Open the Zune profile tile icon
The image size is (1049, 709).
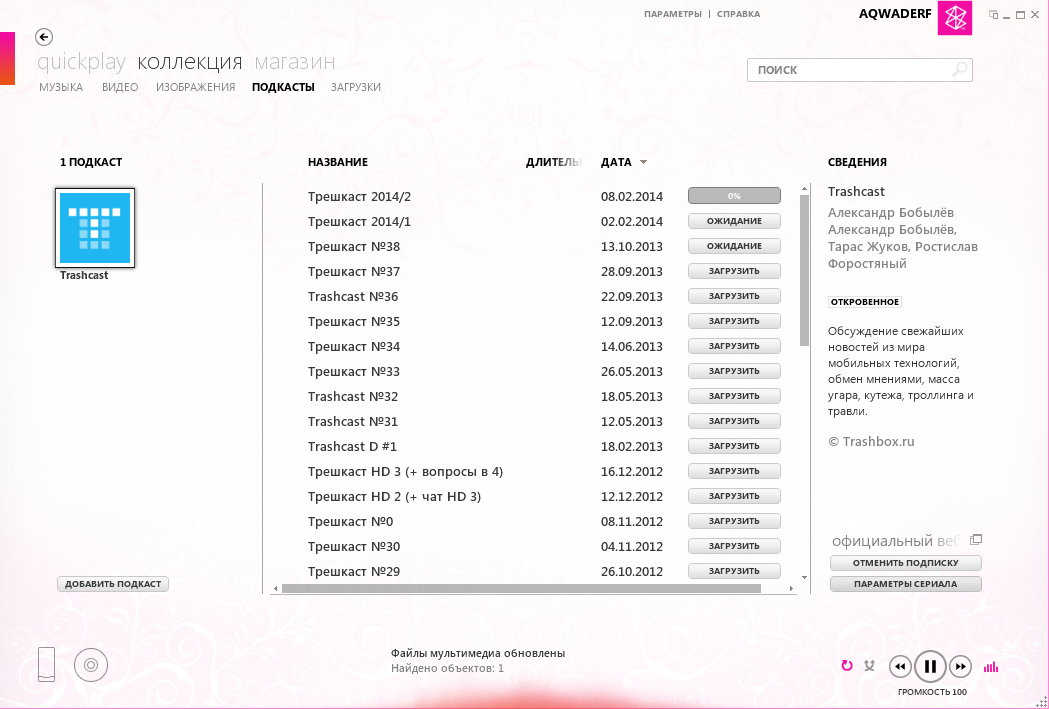pos(955,17)
